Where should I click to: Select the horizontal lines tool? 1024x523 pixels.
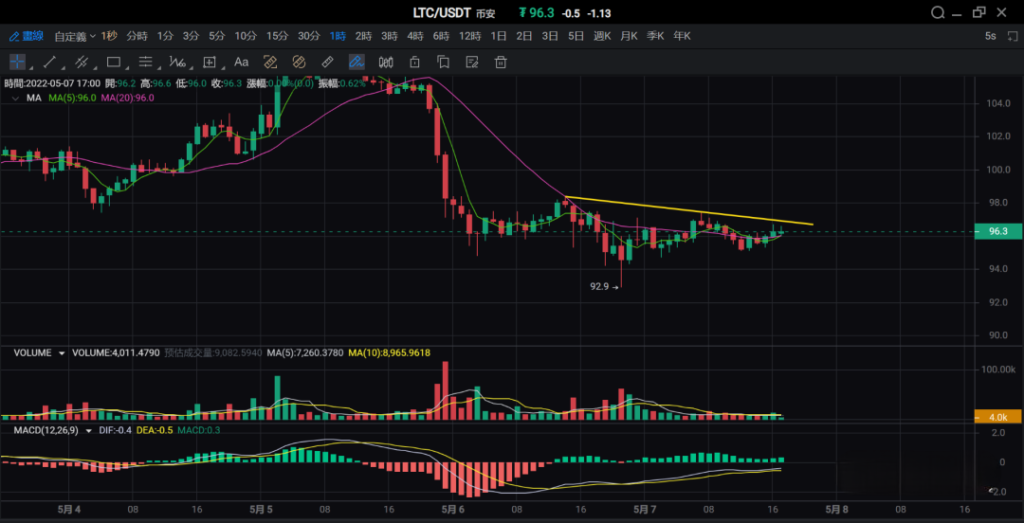point(146,62)
